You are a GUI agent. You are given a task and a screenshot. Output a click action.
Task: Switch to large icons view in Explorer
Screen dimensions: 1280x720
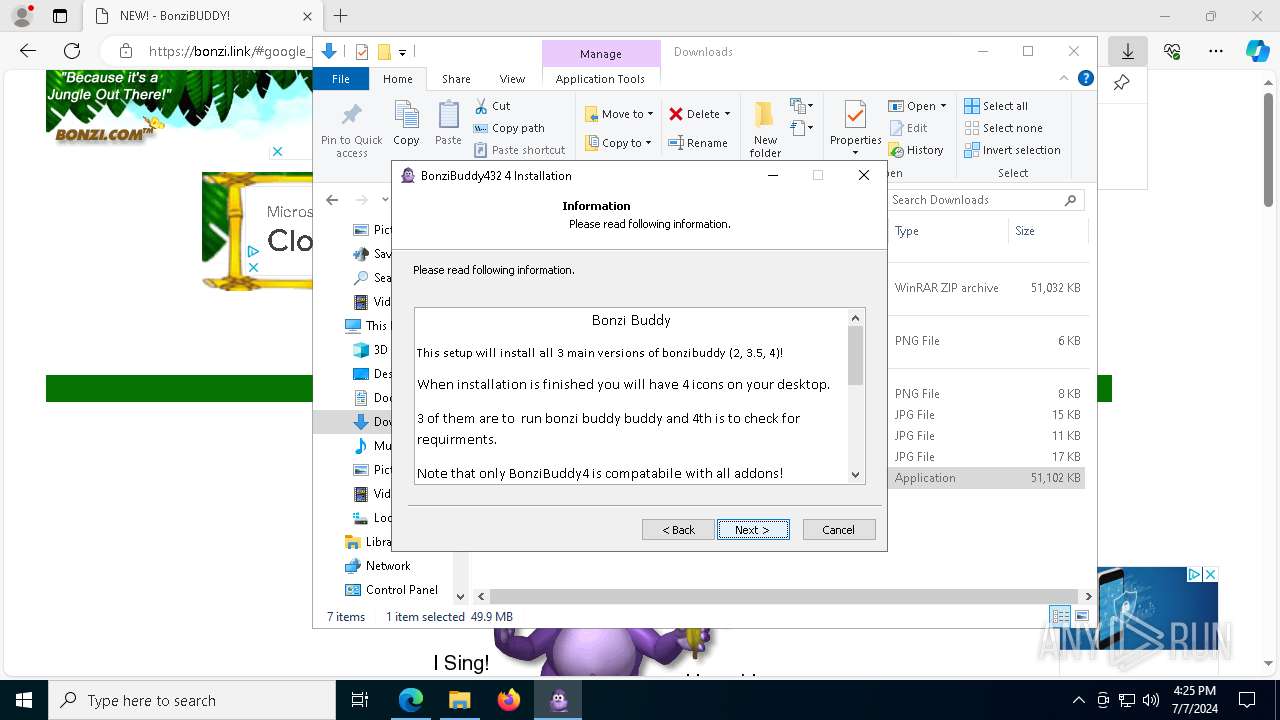tap(1082, 616)
